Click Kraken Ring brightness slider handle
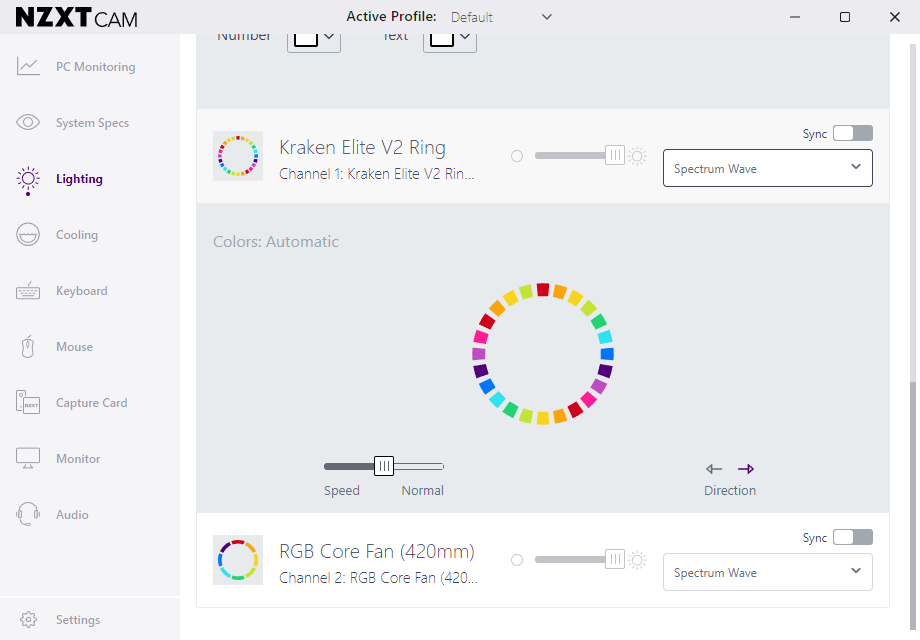This screenshot has height=640, width=920. pos(615,155)
